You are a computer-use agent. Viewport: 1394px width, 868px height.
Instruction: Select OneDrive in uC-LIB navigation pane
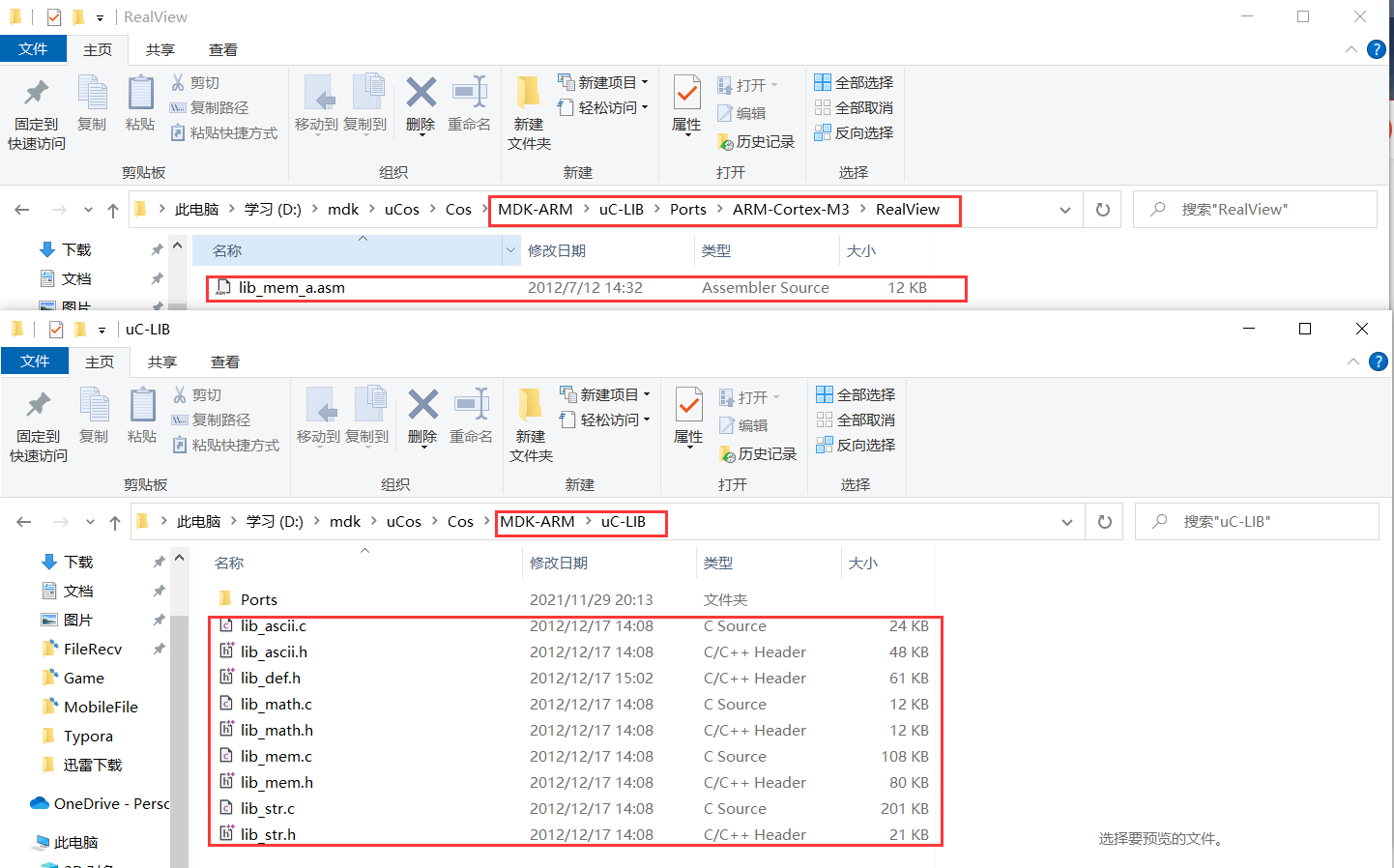click(101, 803)
